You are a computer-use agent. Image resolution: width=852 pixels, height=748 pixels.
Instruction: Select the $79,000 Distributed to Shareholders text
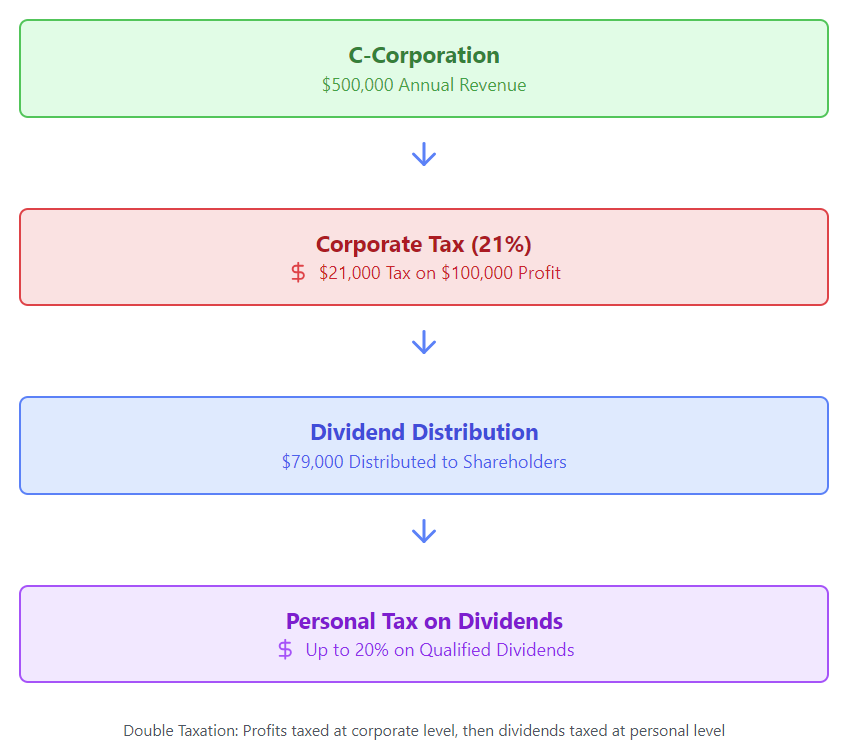coord(424,462)
